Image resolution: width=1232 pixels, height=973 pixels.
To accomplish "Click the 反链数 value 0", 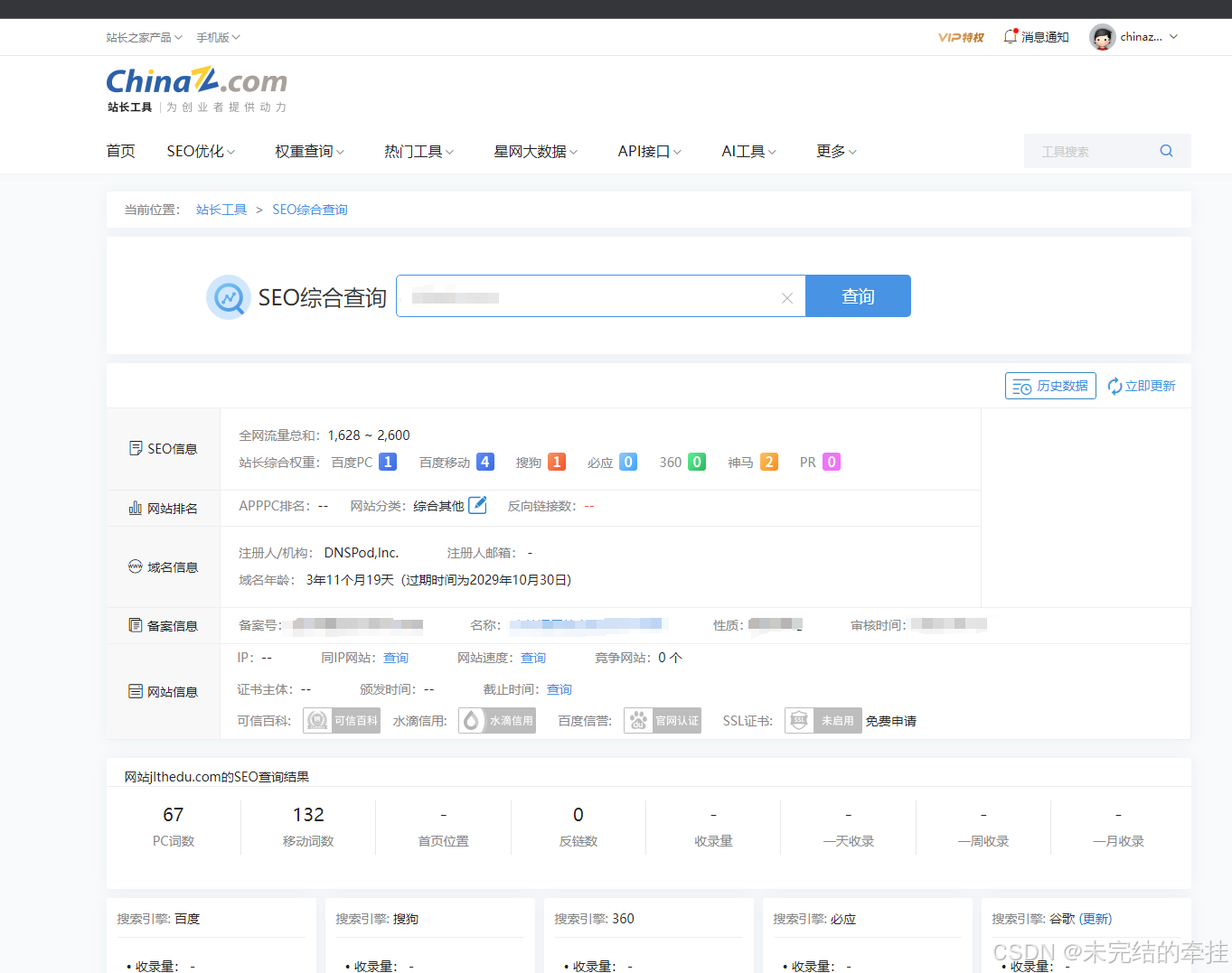I will (x=578, y=814).
